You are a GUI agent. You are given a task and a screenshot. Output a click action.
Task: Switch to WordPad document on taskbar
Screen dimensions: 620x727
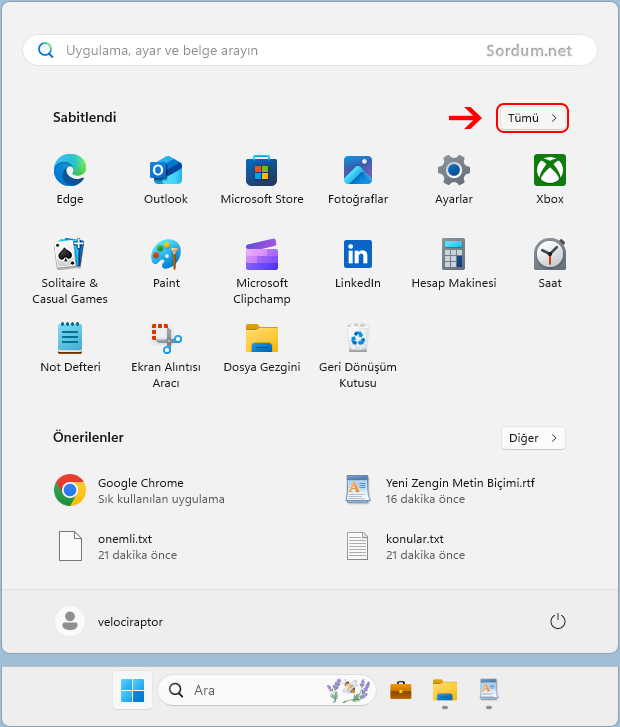(x=488, y=690)
